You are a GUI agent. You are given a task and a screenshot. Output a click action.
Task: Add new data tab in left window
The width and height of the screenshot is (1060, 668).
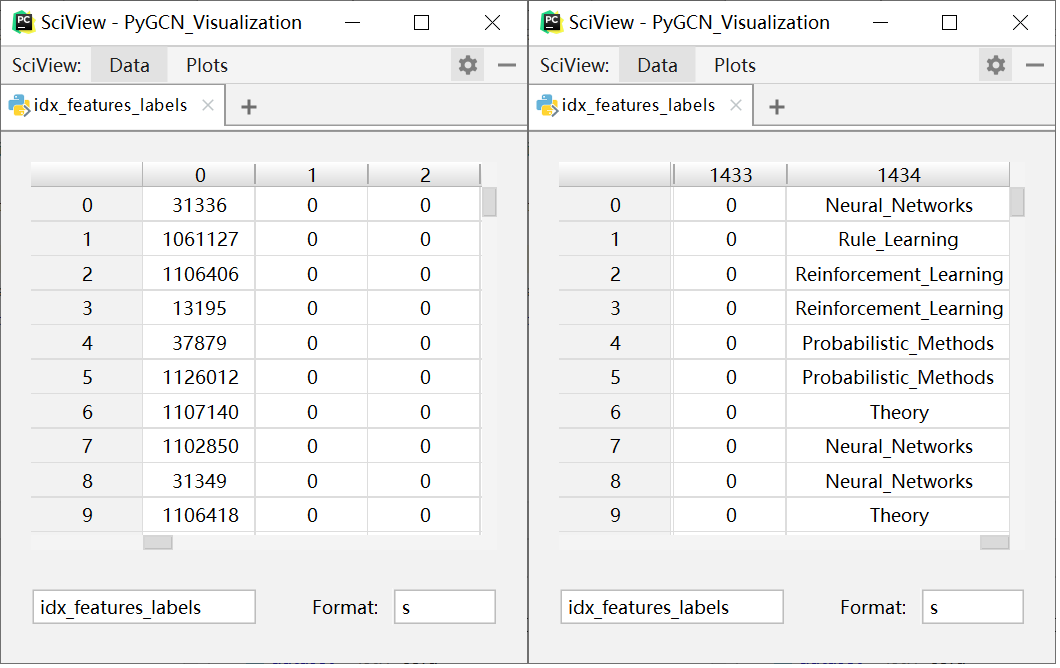pos(249,107)
